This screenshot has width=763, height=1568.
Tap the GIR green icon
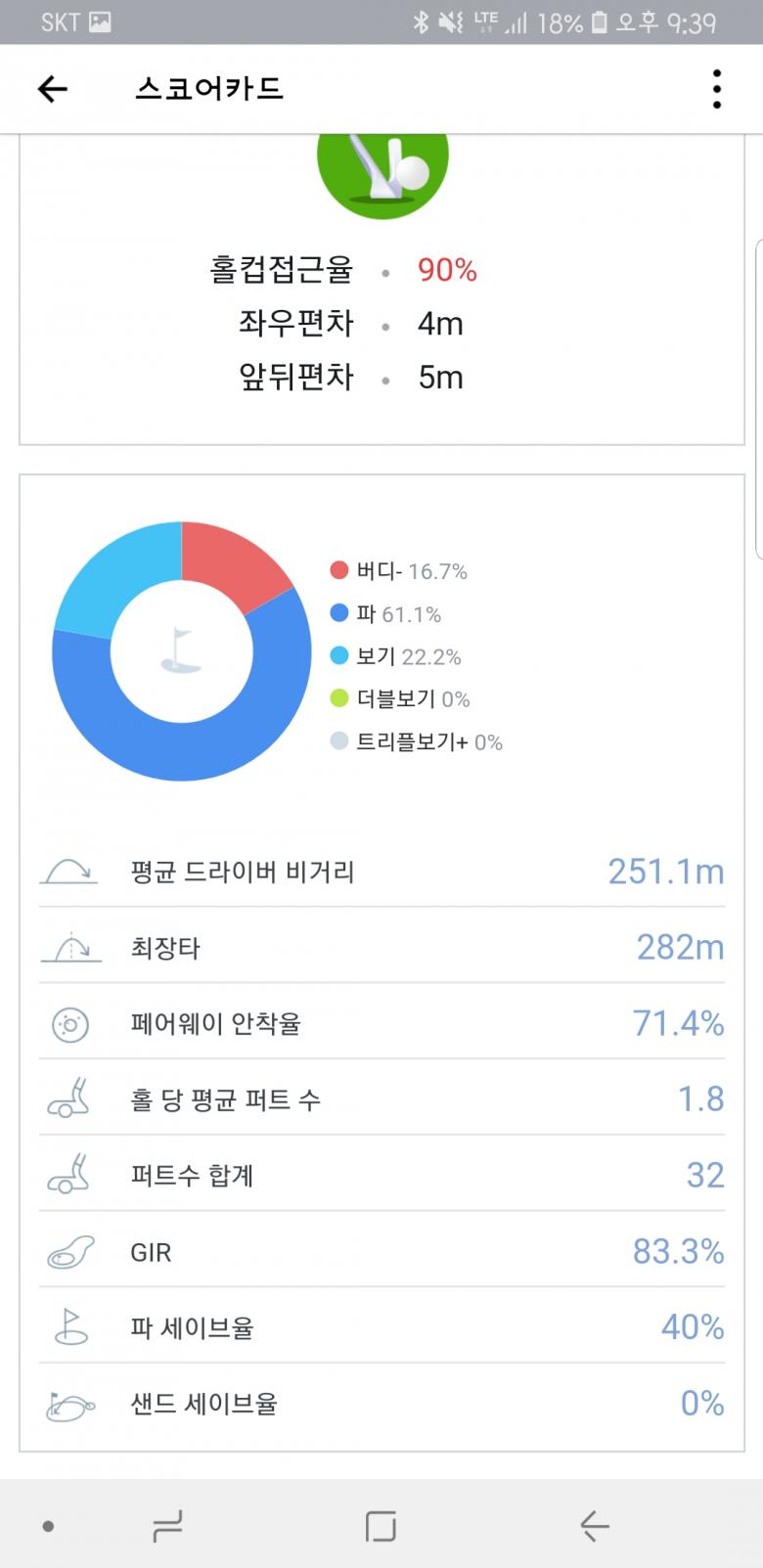click(70, 1252)
